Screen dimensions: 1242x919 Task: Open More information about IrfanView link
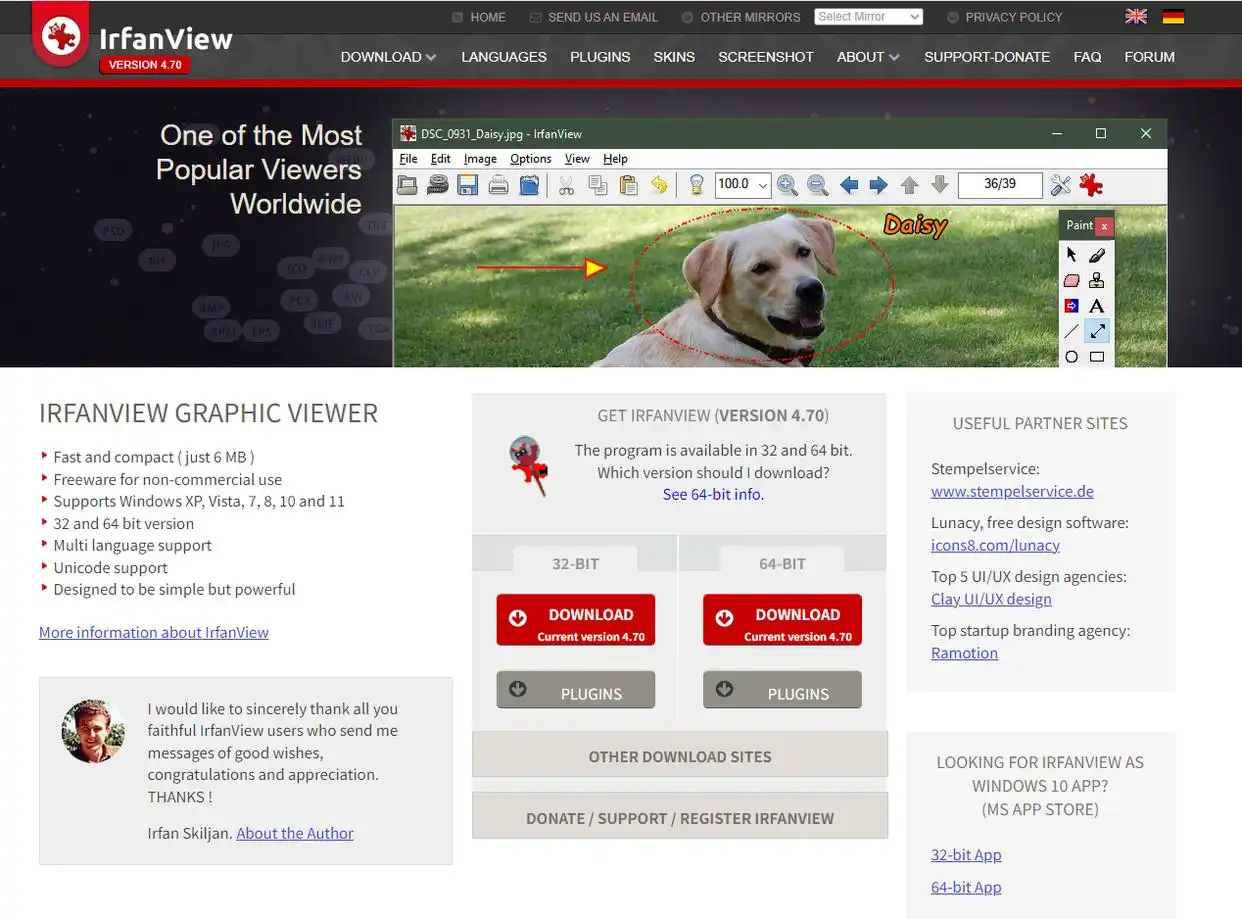click(x=154, y=632)
